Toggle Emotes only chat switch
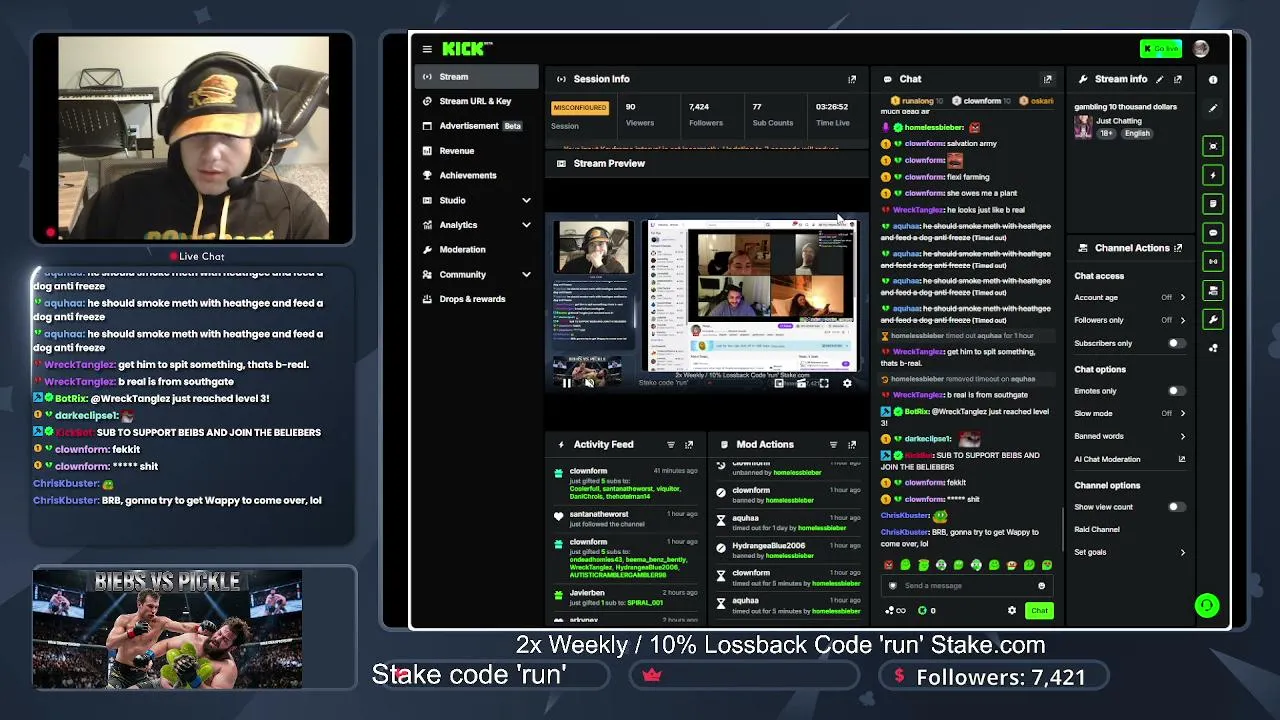The height and width of the screenshot is (720, 1280). coord(1176,391)
